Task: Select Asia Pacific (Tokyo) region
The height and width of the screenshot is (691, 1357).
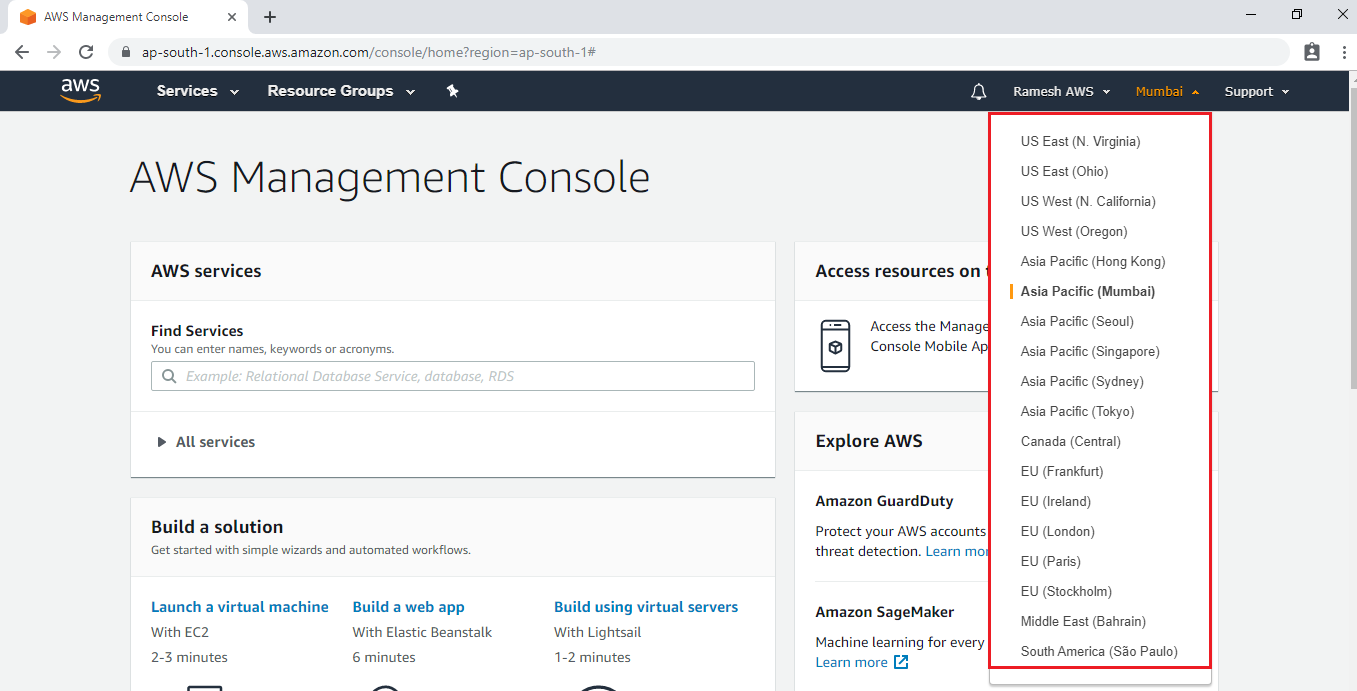Action: point(1077,411)
